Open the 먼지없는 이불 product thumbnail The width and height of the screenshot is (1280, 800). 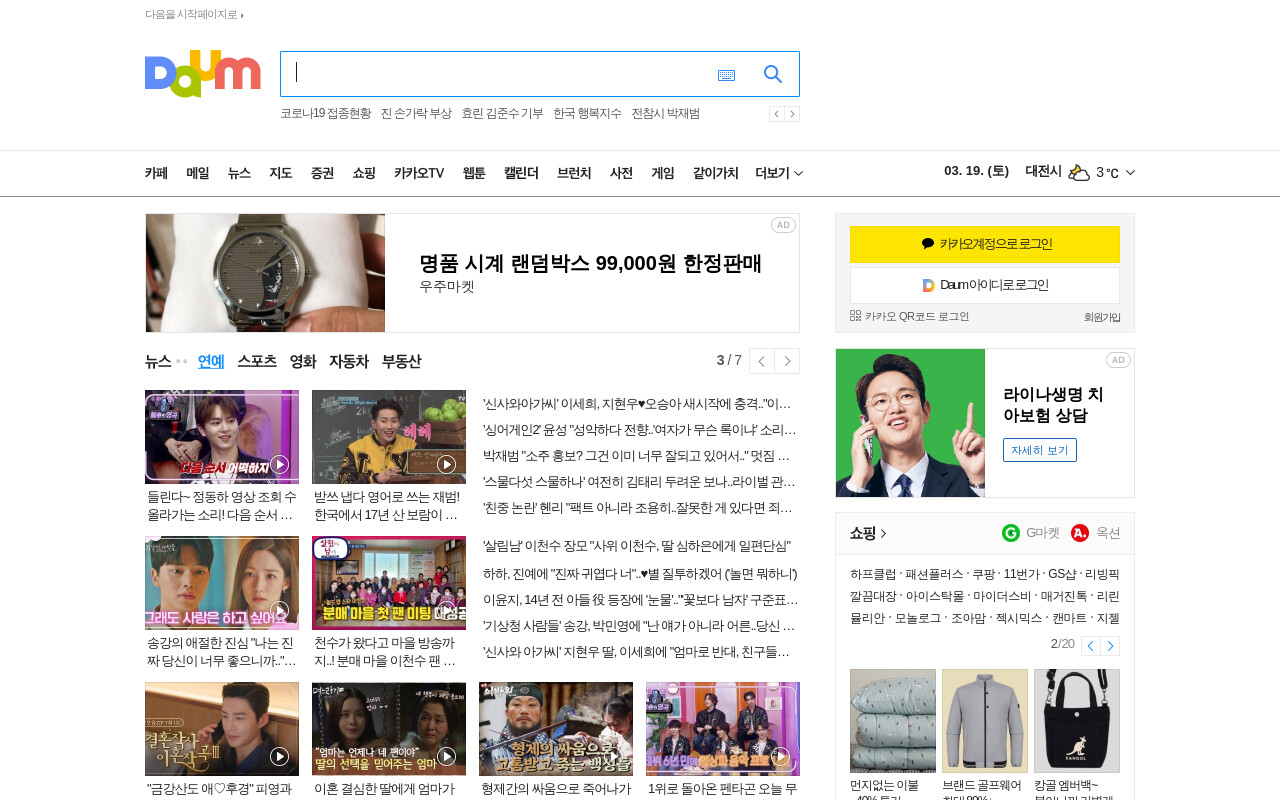893,721
